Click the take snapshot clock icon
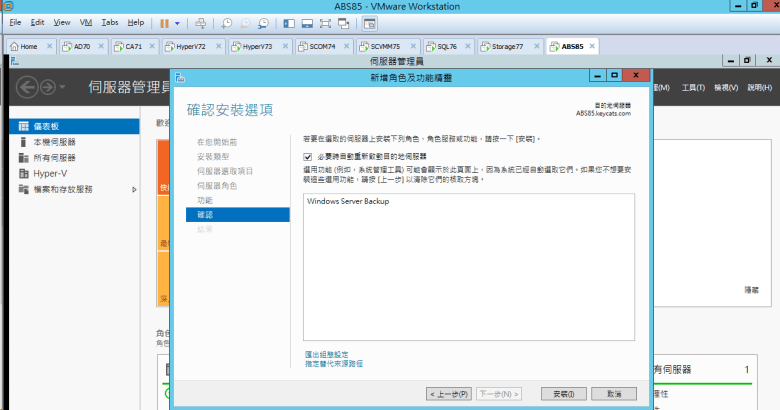 (x=227, y=21)
